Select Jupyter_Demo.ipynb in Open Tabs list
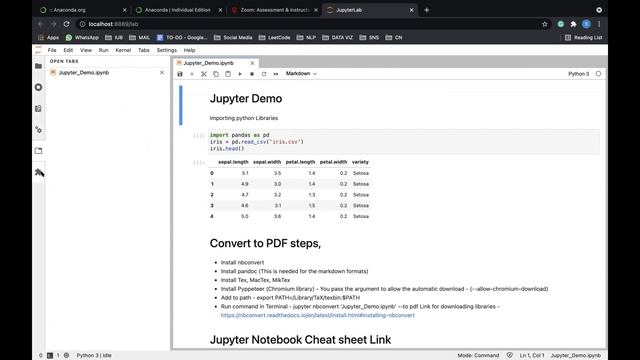The height and width of the screenshot is (360, 640). pos(84,73)
